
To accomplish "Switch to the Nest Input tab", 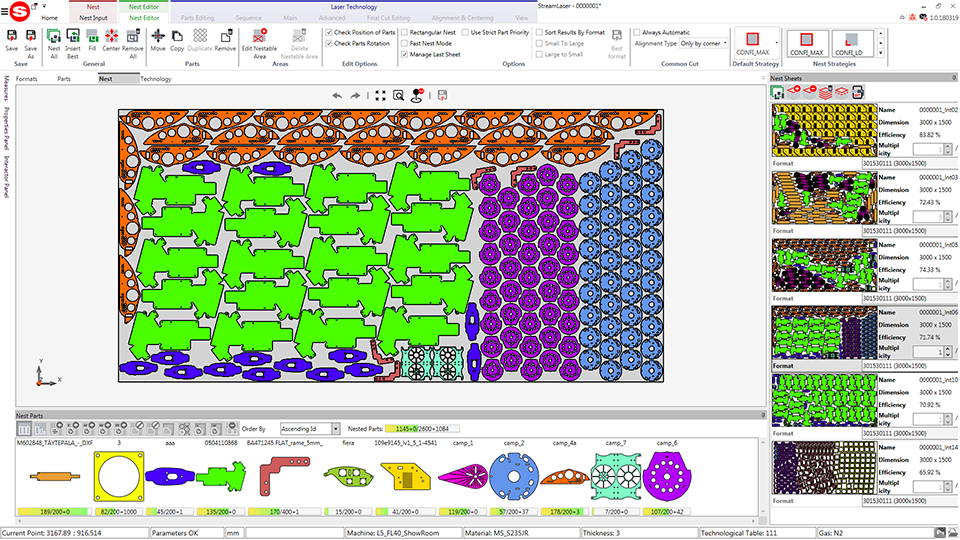I will (x=93, y=17).
